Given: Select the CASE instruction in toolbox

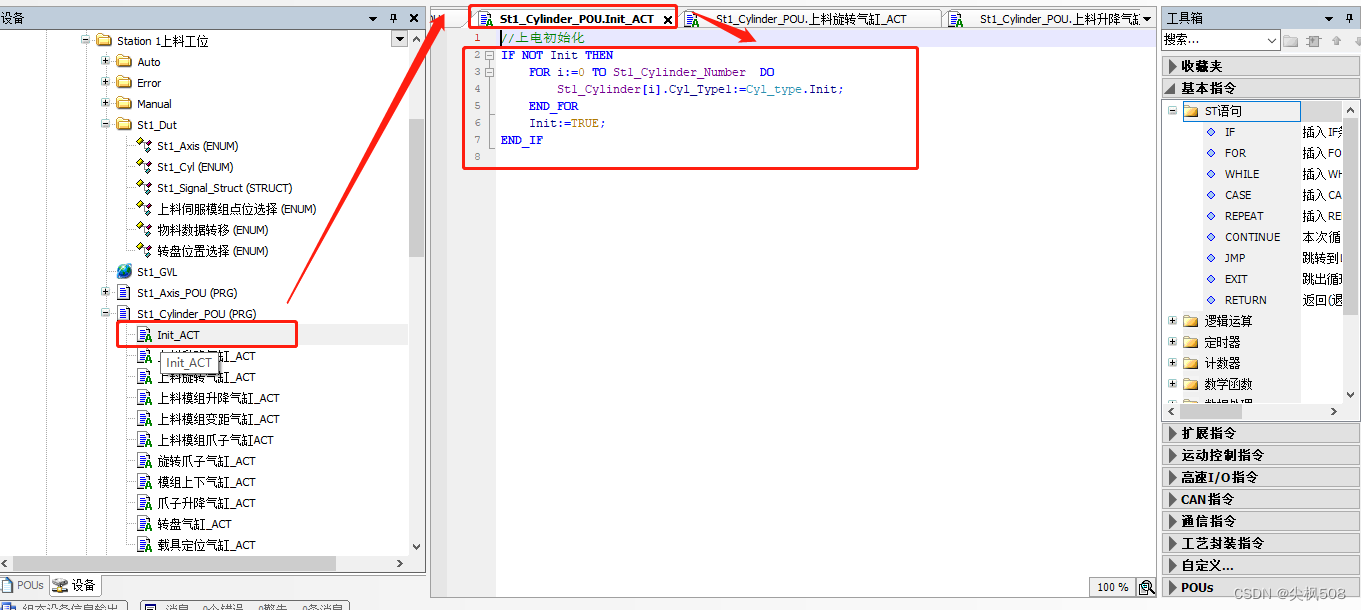Looking at the screenshot, I should coord(1238,195).
